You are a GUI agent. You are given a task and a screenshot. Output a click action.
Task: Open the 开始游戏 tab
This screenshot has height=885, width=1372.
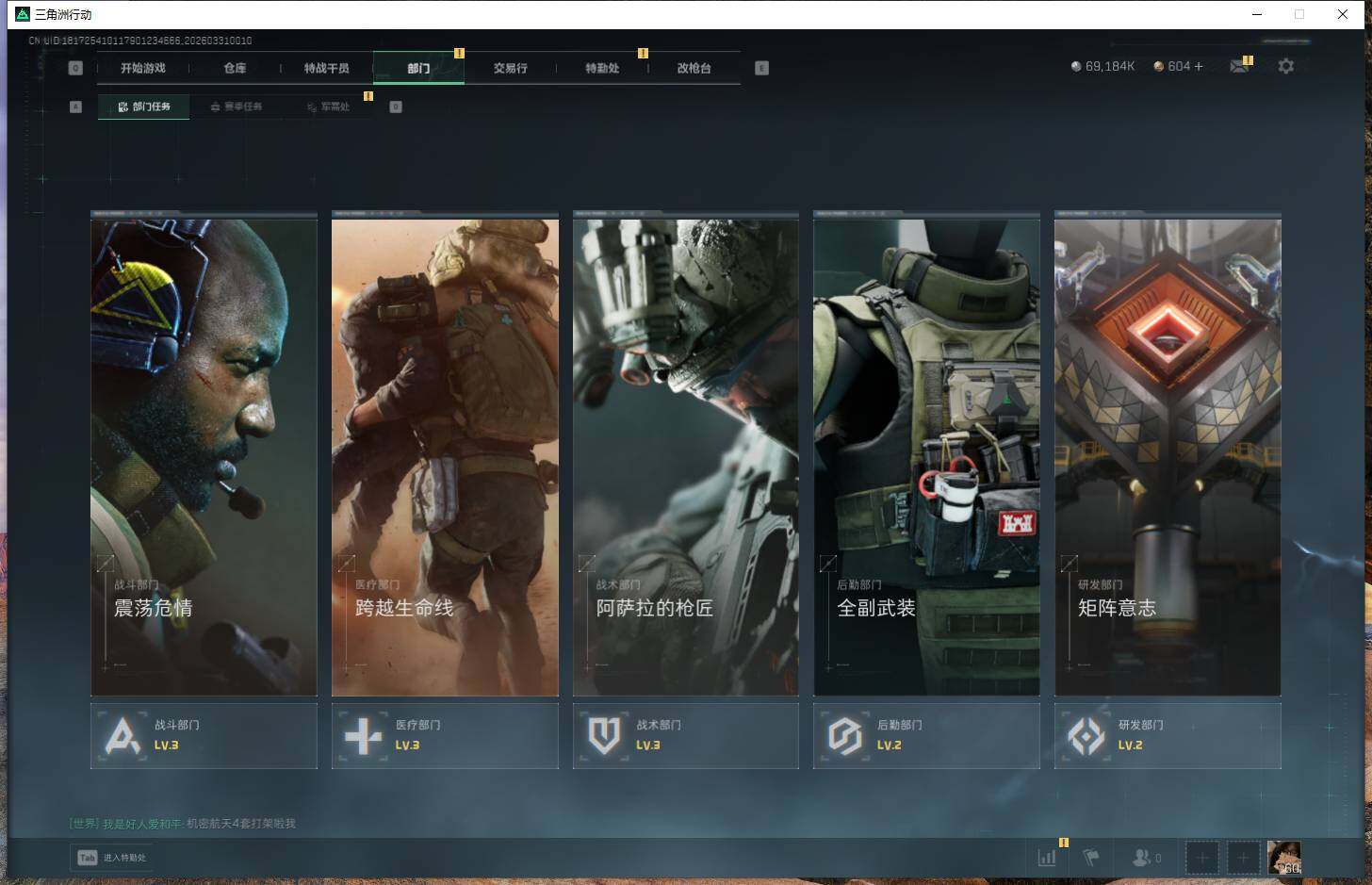143,68
